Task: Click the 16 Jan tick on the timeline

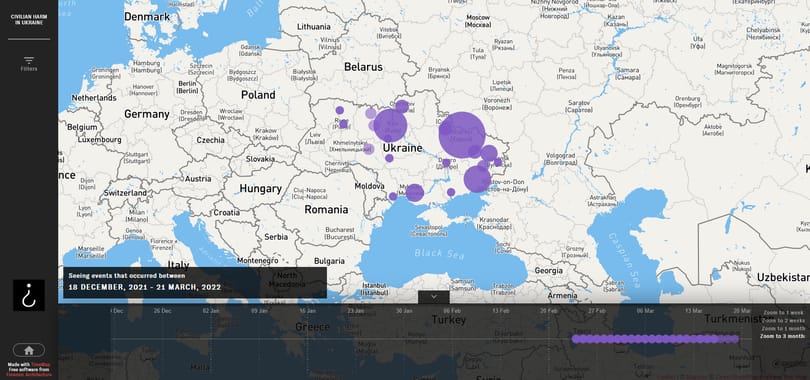Action: (x=307, y=311)
